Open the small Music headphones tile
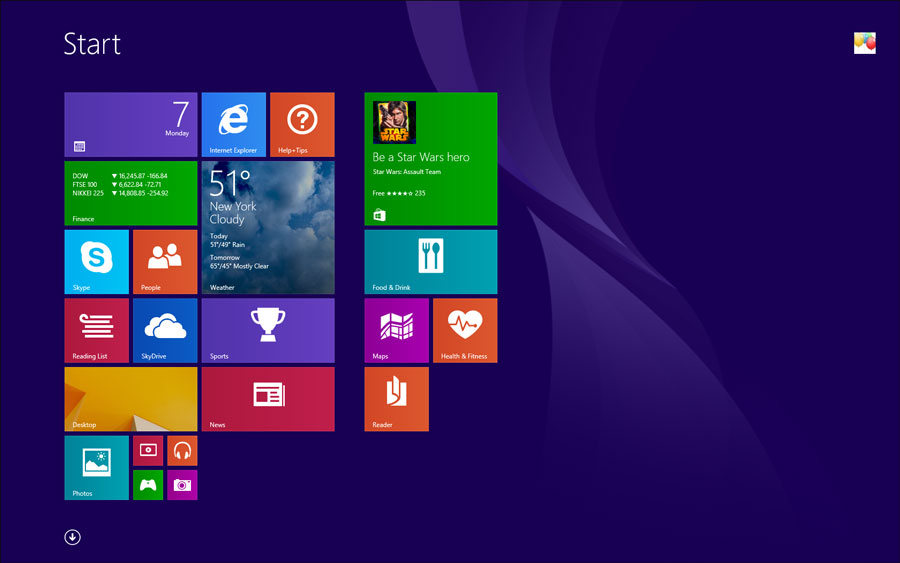900x563 pixels. click(x=183, y=451)
